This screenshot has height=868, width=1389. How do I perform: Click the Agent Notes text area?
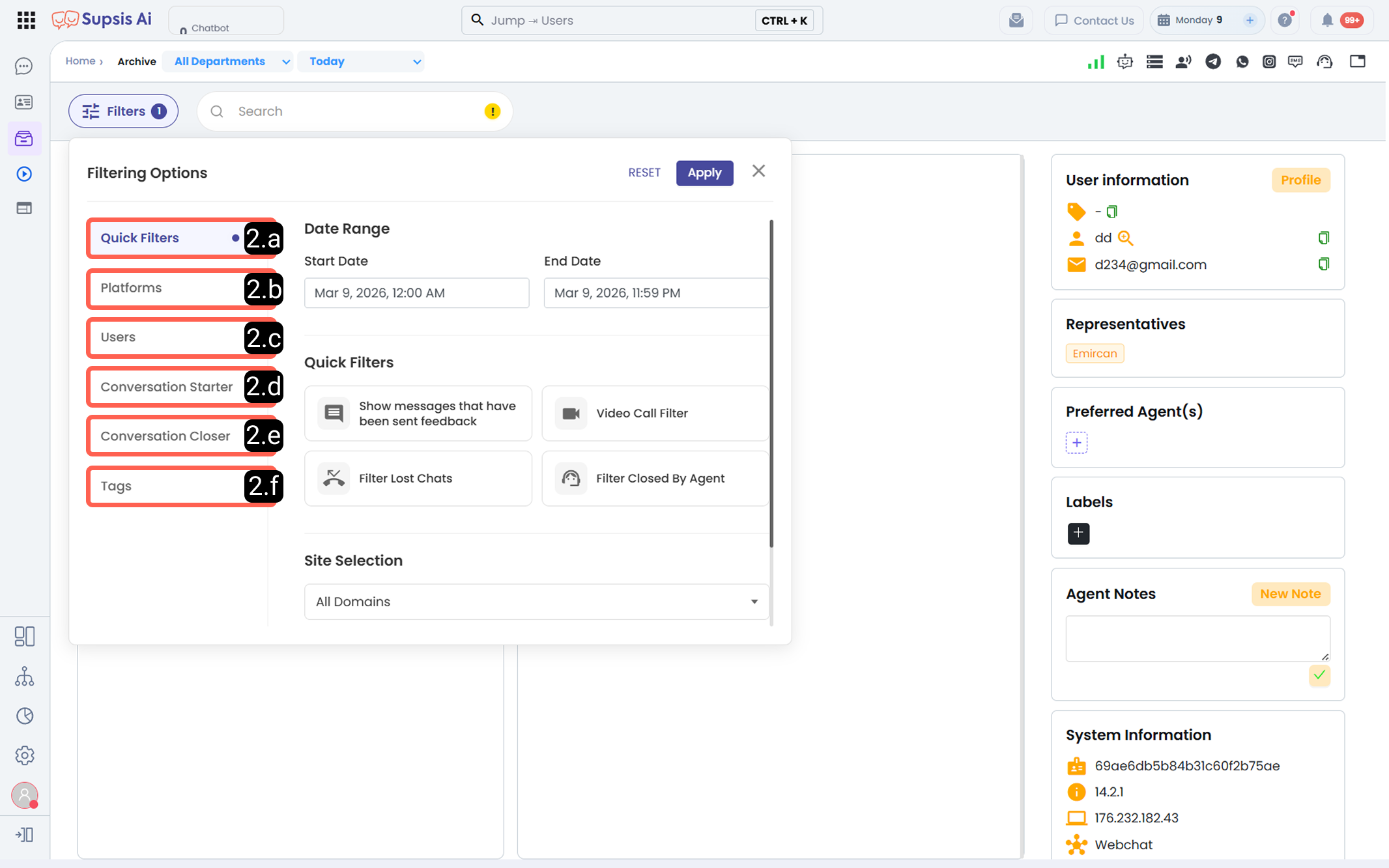pos(1197,638)
